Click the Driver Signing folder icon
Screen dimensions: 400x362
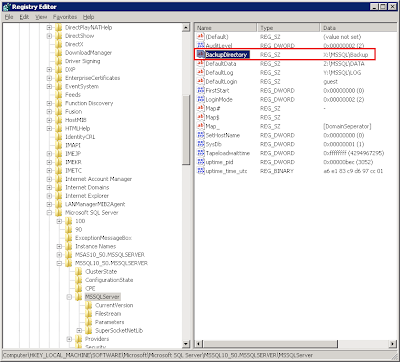59,61
